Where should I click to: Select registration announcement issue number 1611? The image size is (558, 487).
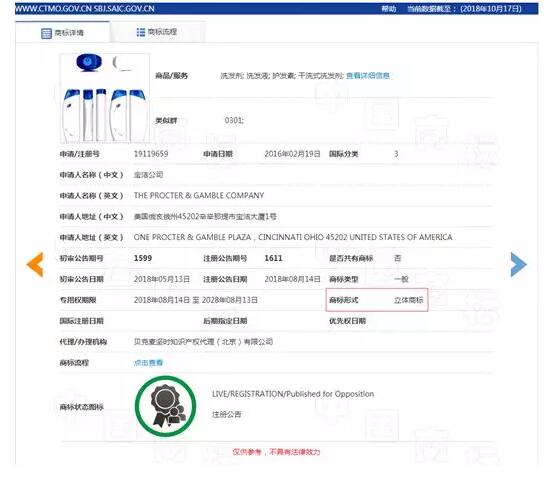coord(273,258)
